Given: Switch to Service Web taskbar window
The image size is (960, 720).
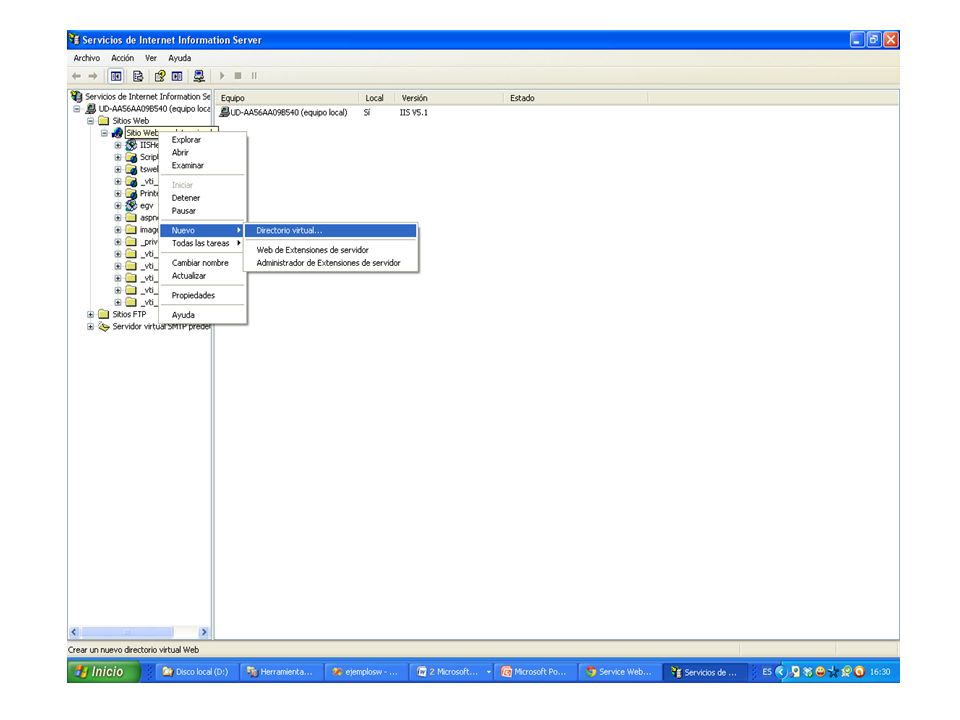Looking at the screenshot, I should pyautogui.click(x=620, y=672).
